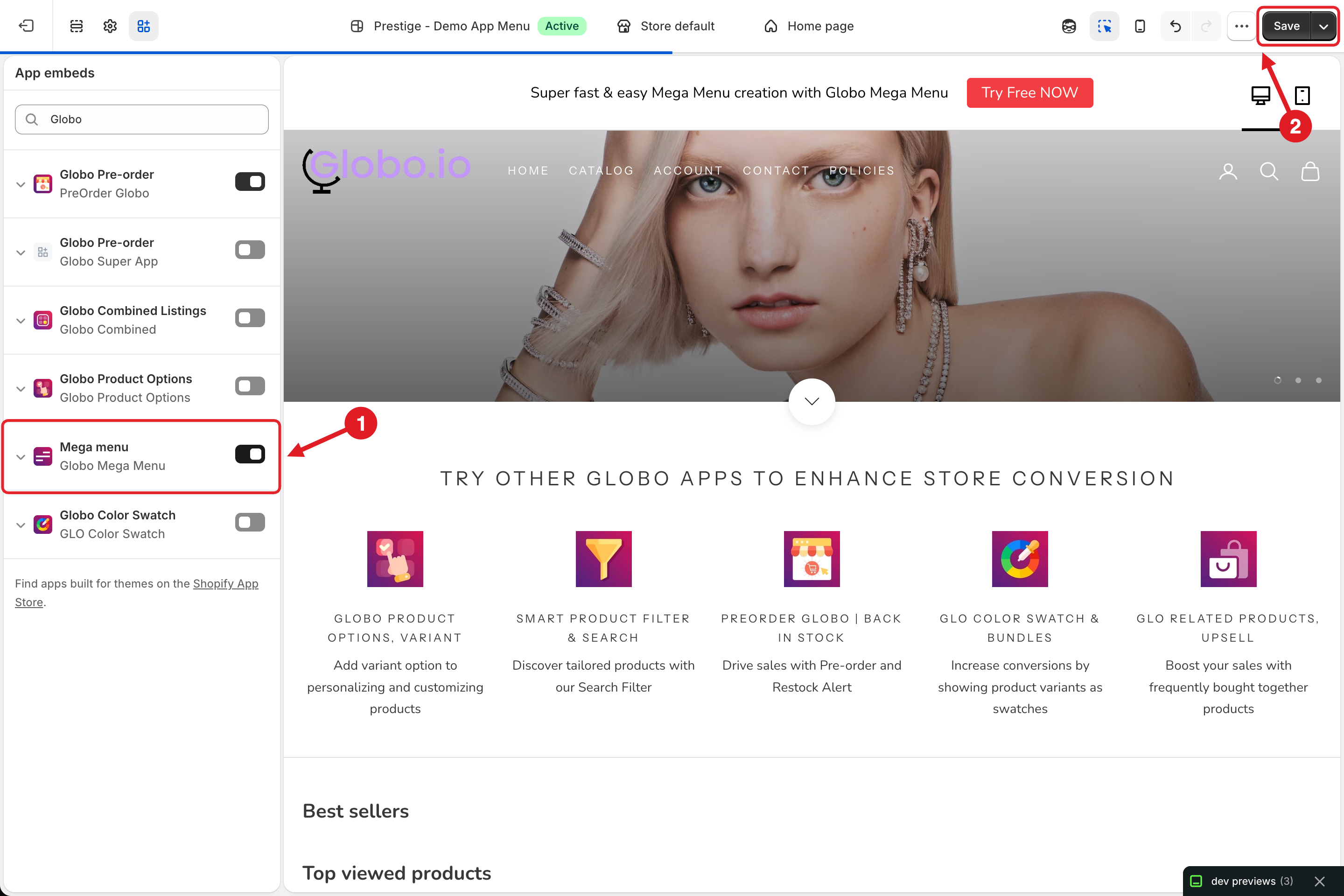Close the dev previews bar
The image size is (1344, 896).
click(1319, 881)
